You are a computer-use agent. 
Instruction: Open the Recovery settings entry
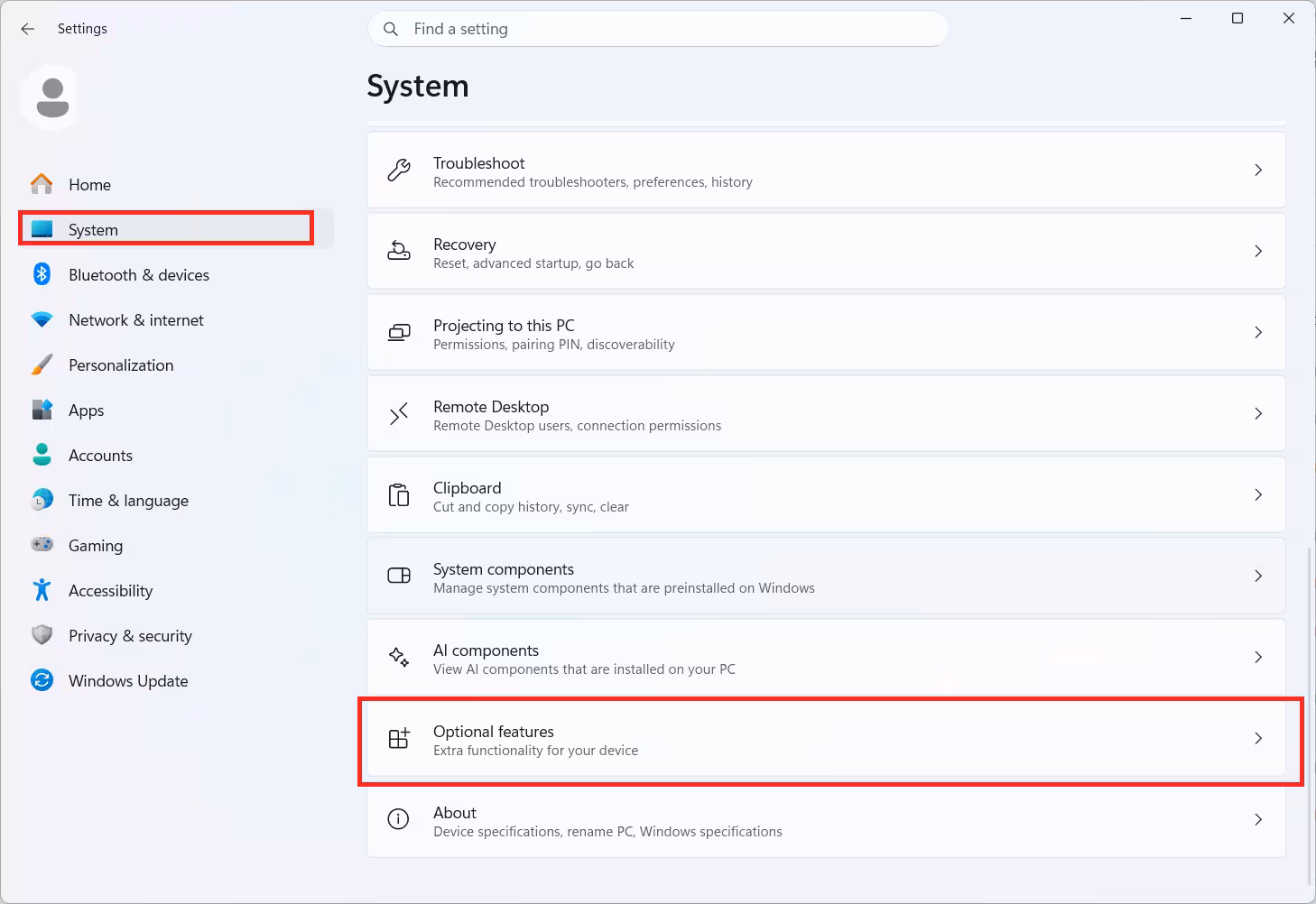826,251
